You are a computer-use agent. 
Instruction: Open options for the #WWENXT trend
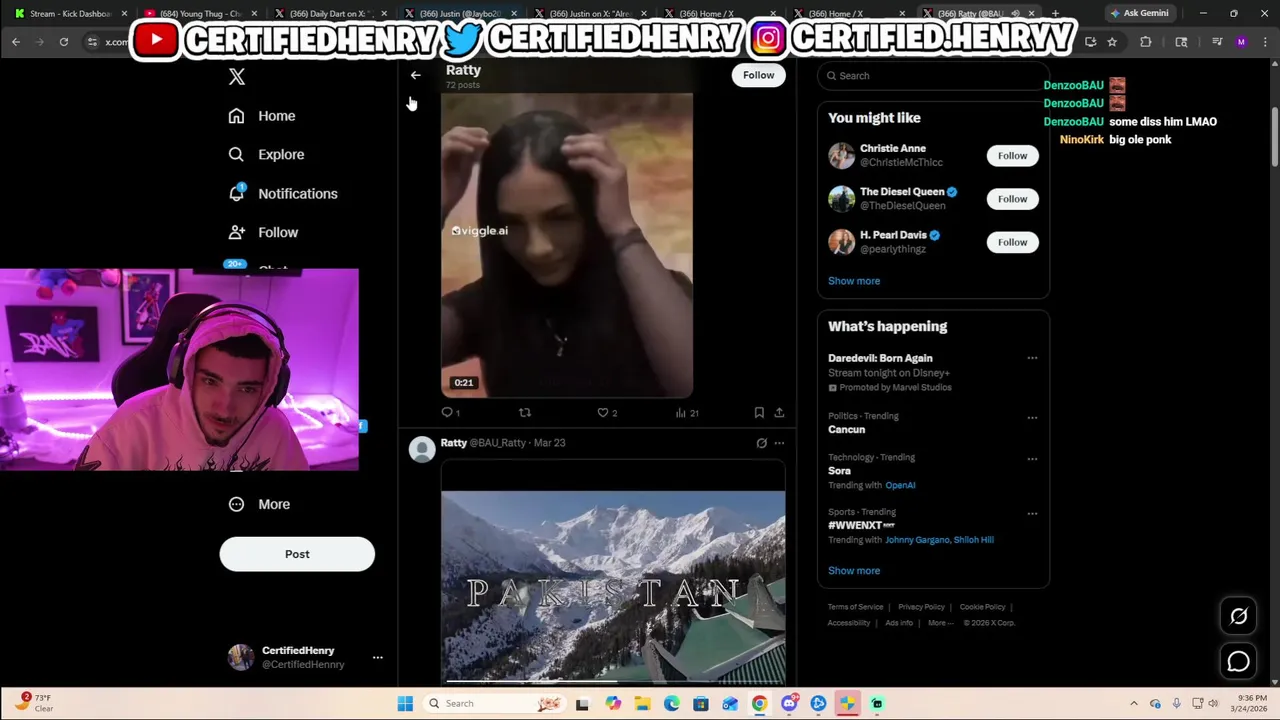[1032, 514]
